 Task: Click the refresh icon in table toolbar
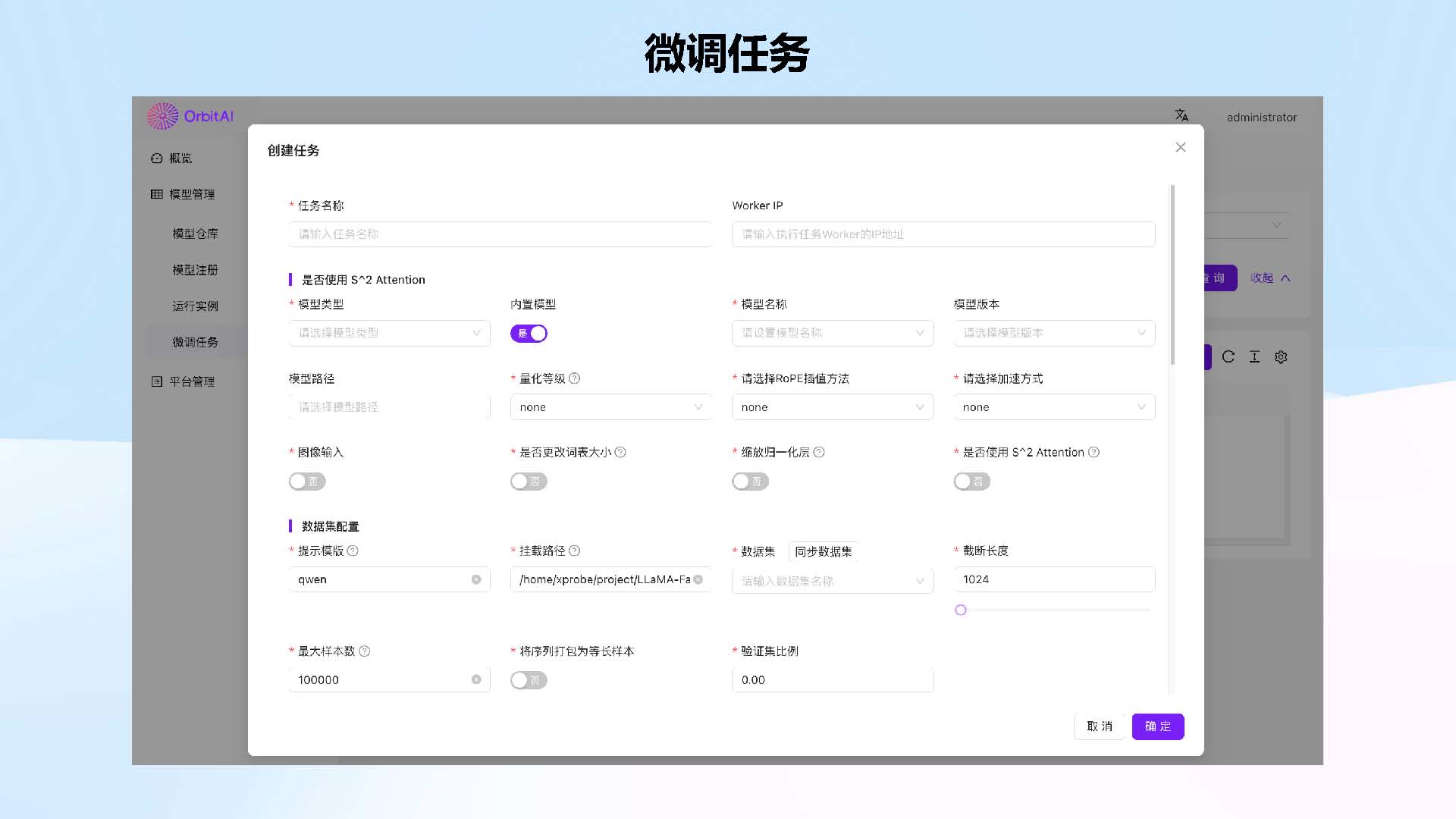tap(1228, 357)
